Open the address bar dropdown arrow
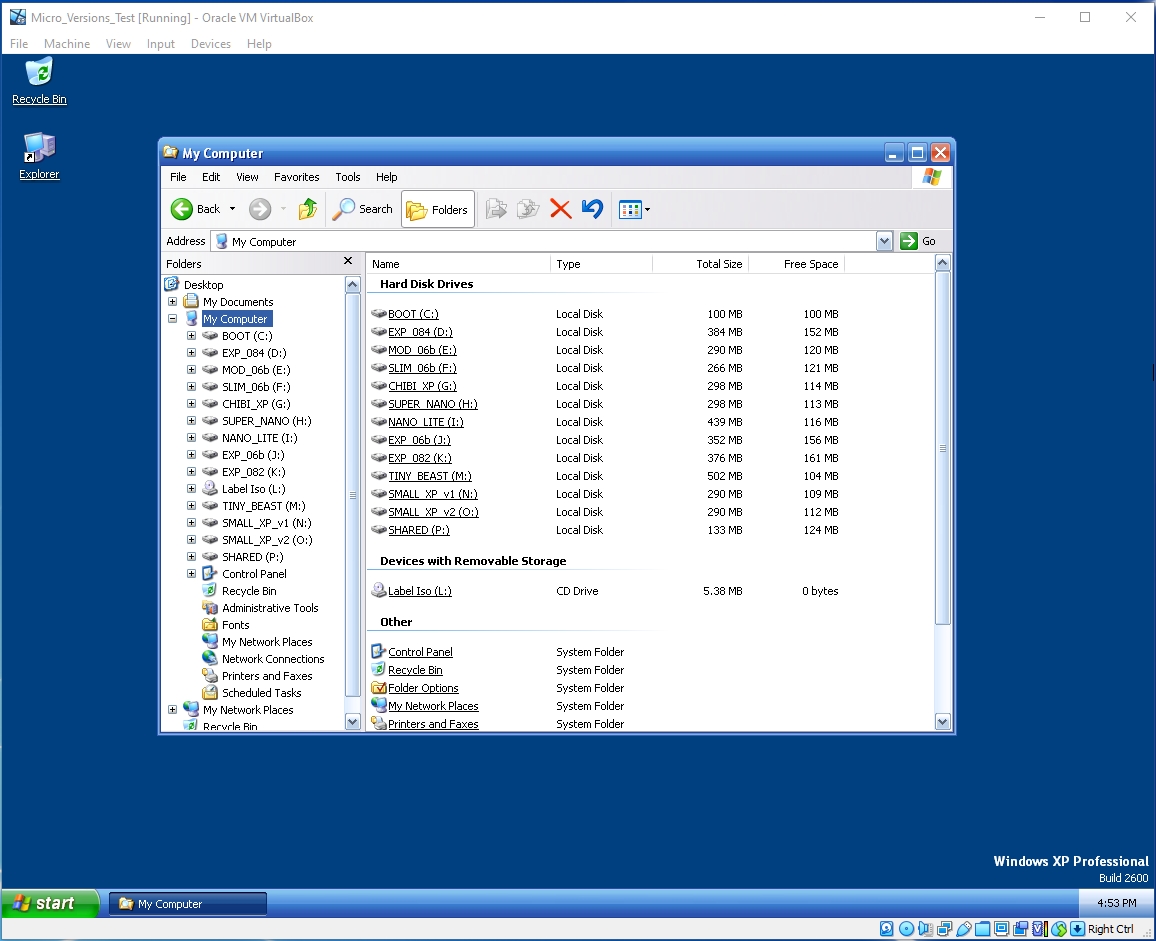The height and width of the screenshot is (941, 1156). point(884,241)
